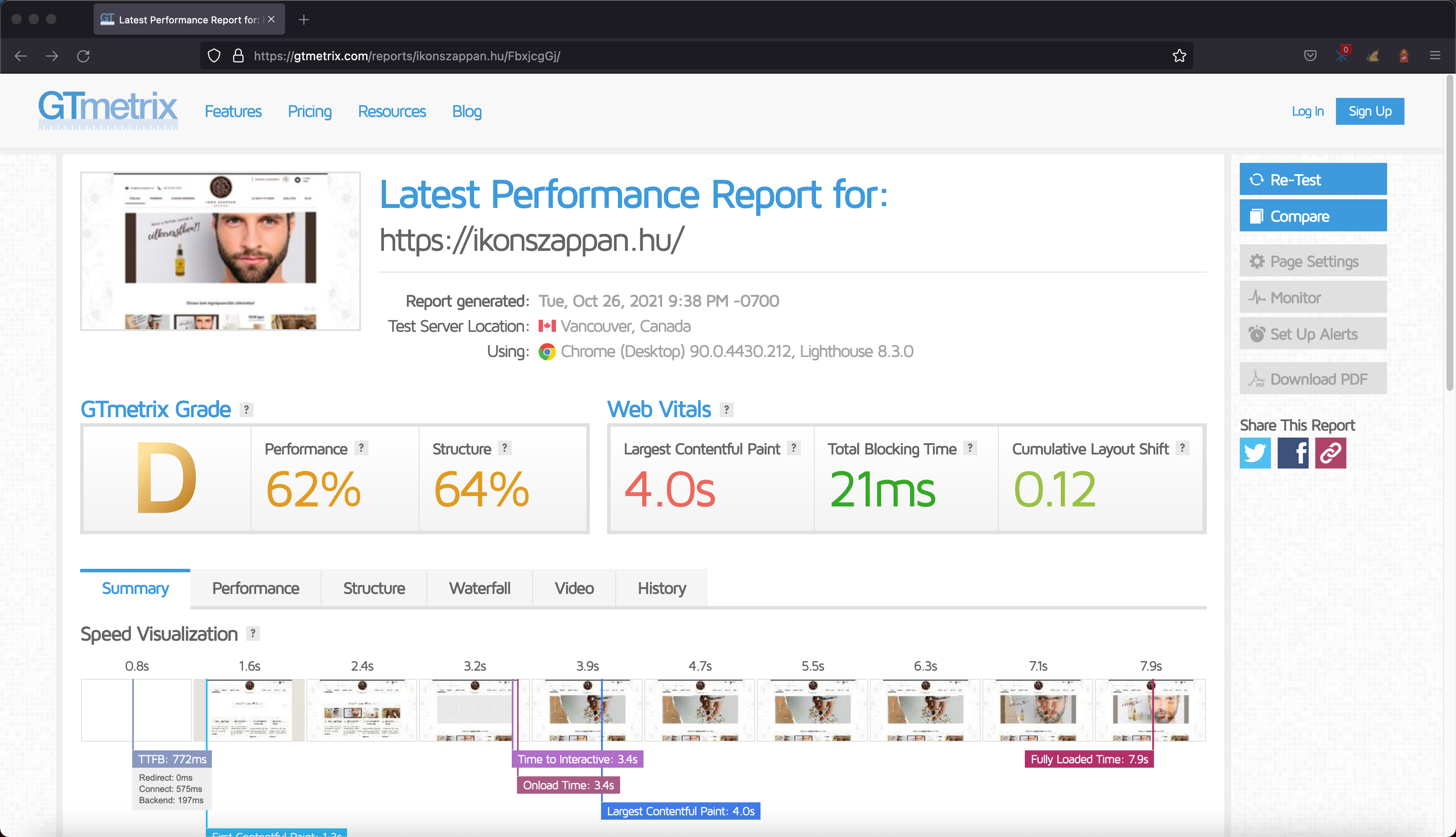The image size is (1456, 837).
Task: Open Firefox hamburger application menu
Action: point(1435,56)
